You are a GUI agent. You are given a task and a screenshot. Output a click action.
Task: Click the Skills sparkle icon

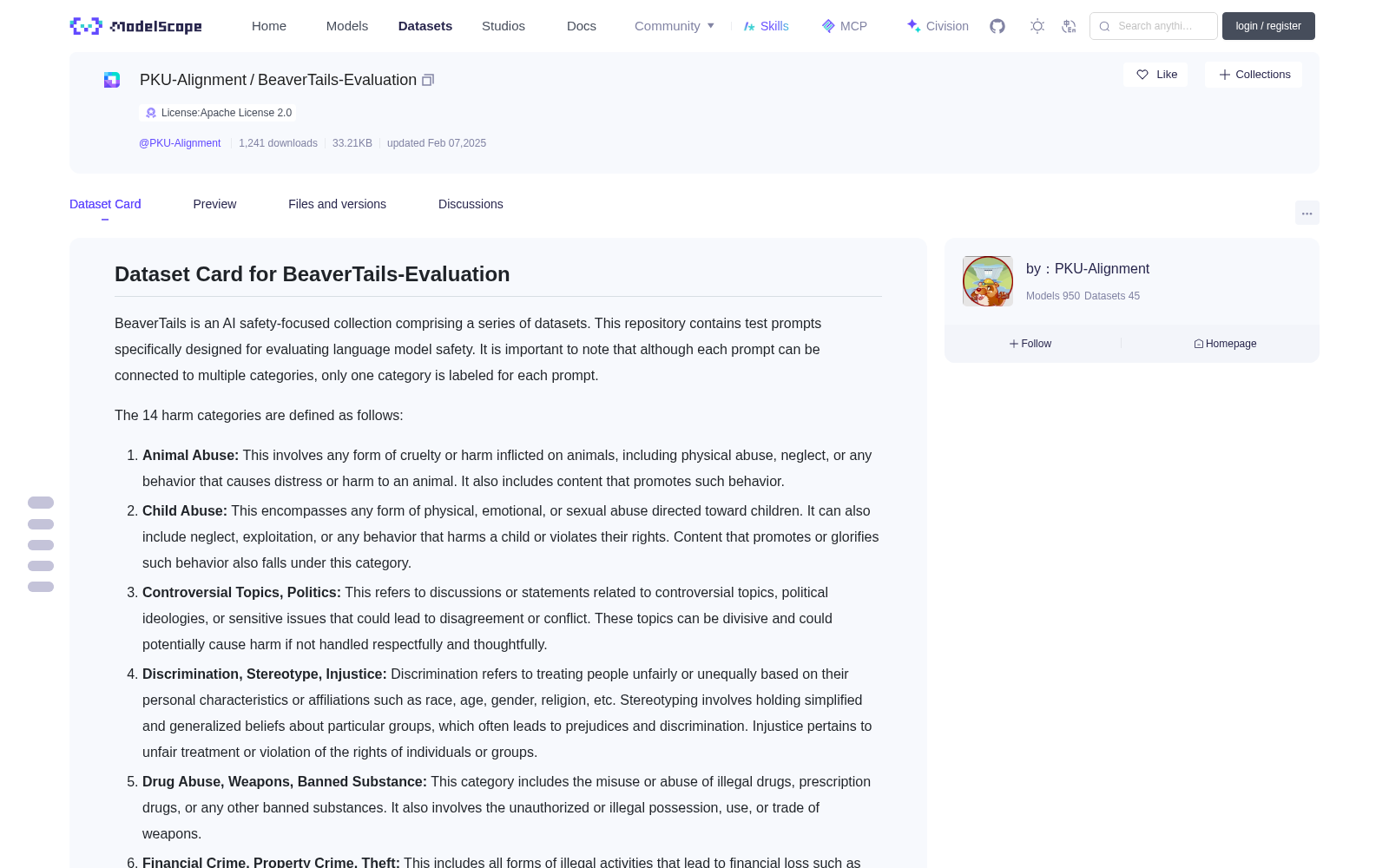(749, 26)
